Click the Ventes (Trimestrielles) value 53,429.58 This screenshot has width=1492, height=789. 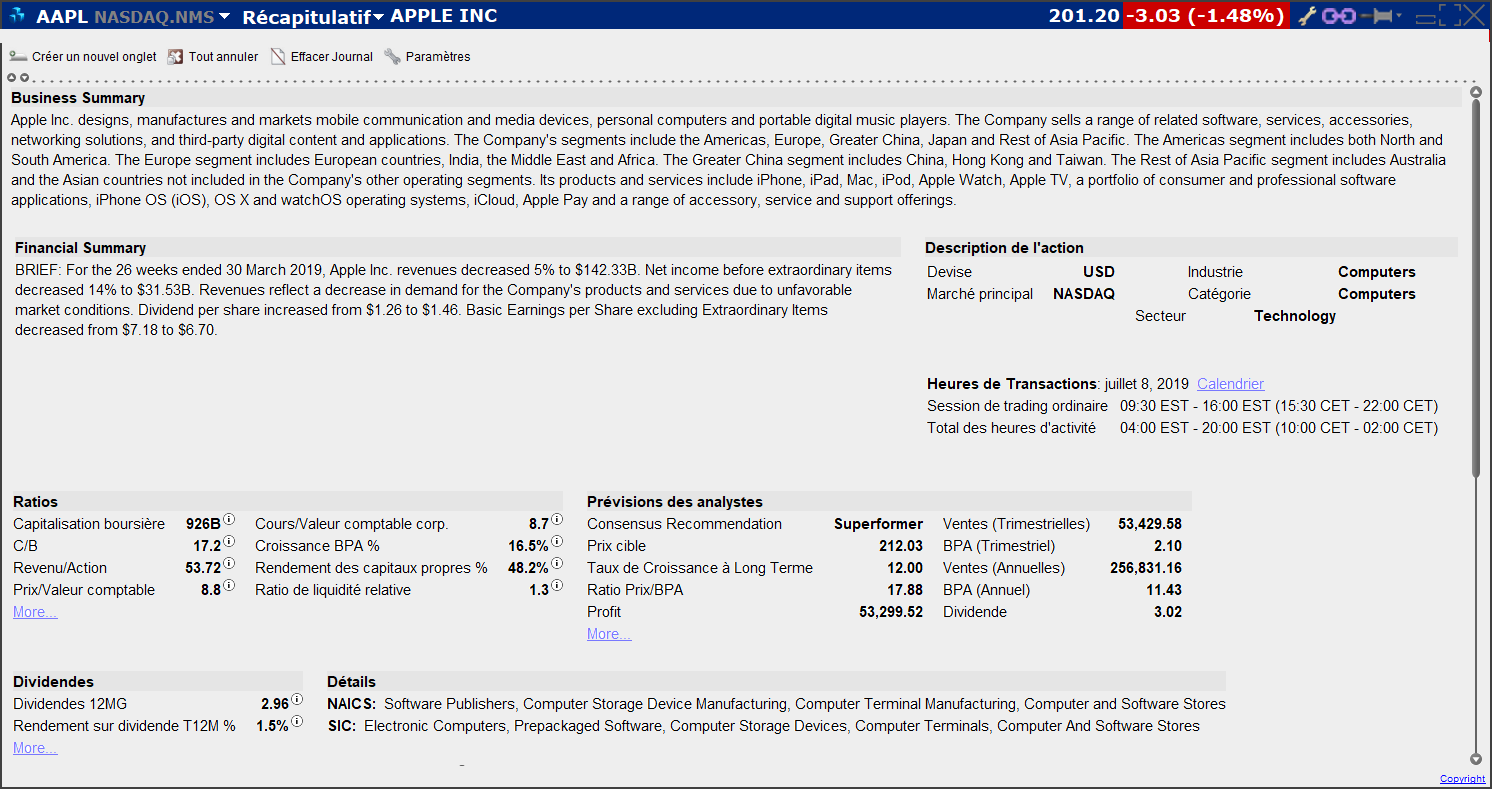(1150, 524)
